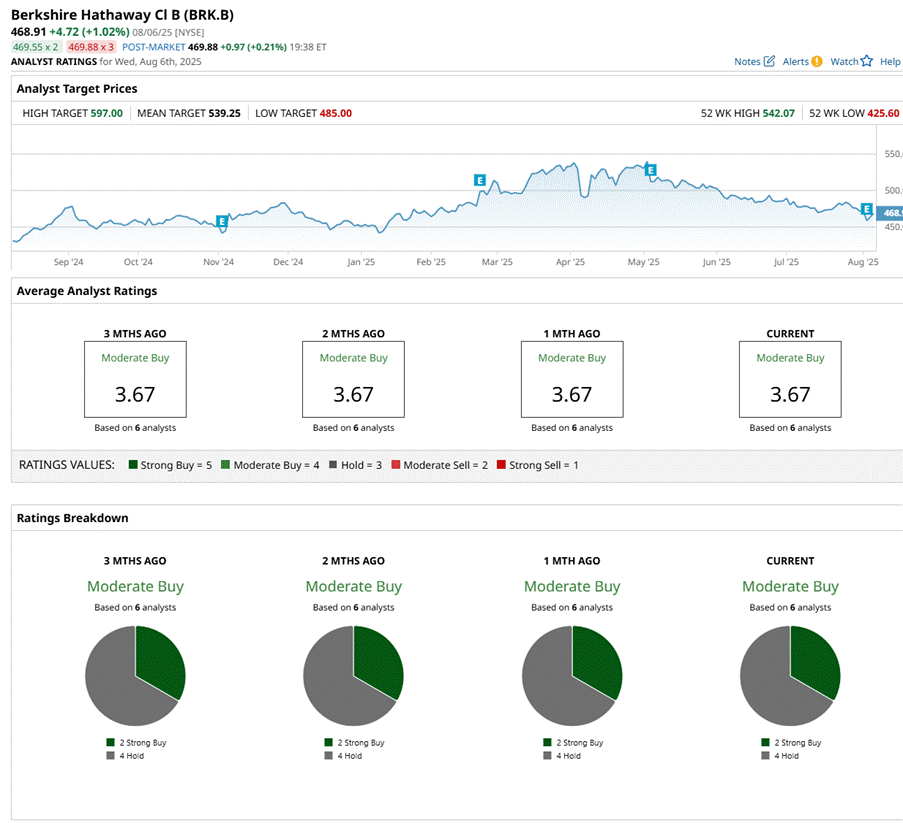Click the red ask quote 469.88 x 3
The height and width of the screenshot is (823, 903).
coord(91,47)
